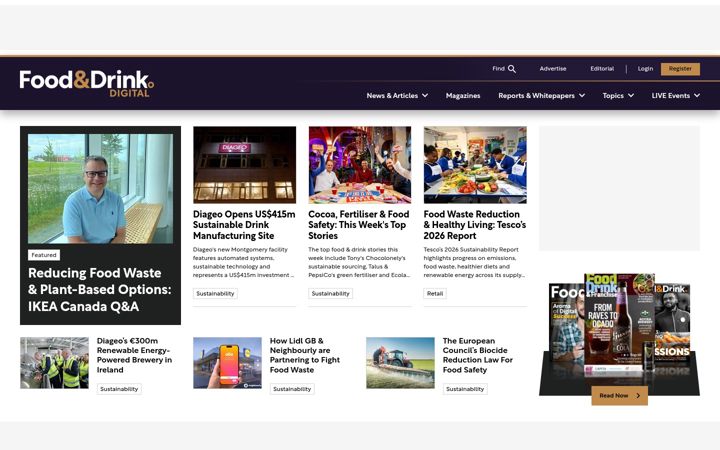
Task: Click the arrow icon on Read Now
Action: (x=638, y=395)
